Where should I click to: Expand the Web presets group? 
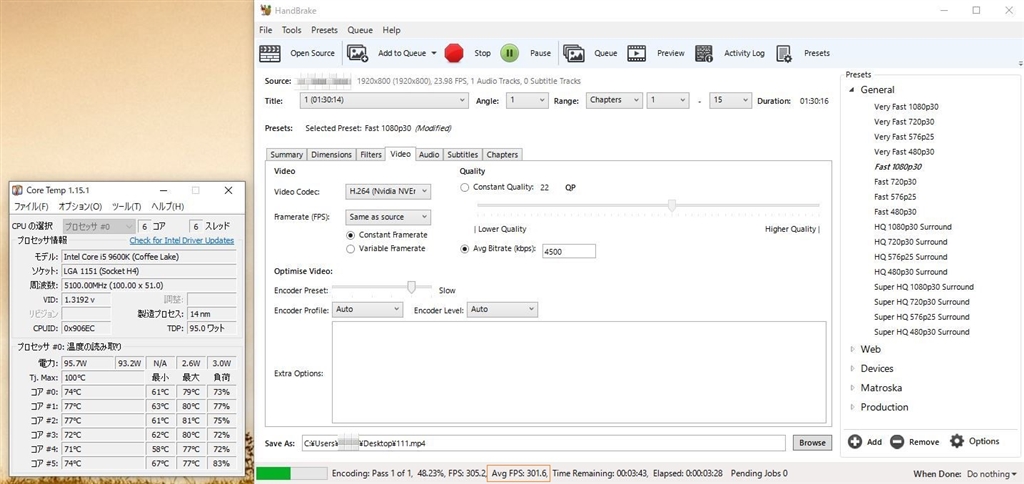[x=852, y=349]
